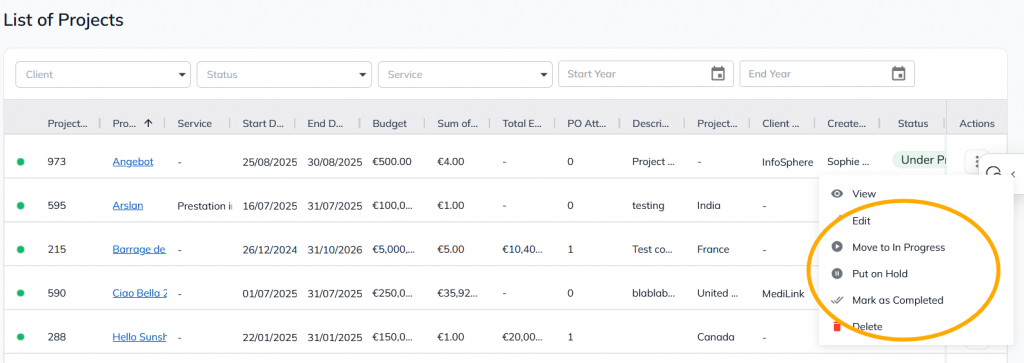Click project ID 973 cell
The image size is (1024, 363).
pos(56,161)
